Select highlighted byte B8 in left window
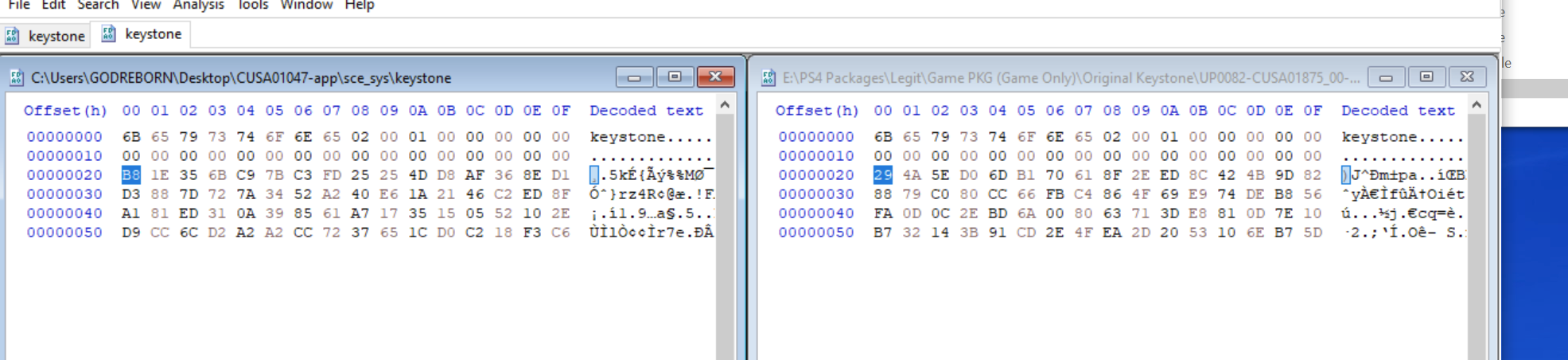Screen dimensions: 1568x360 [131, 175]
